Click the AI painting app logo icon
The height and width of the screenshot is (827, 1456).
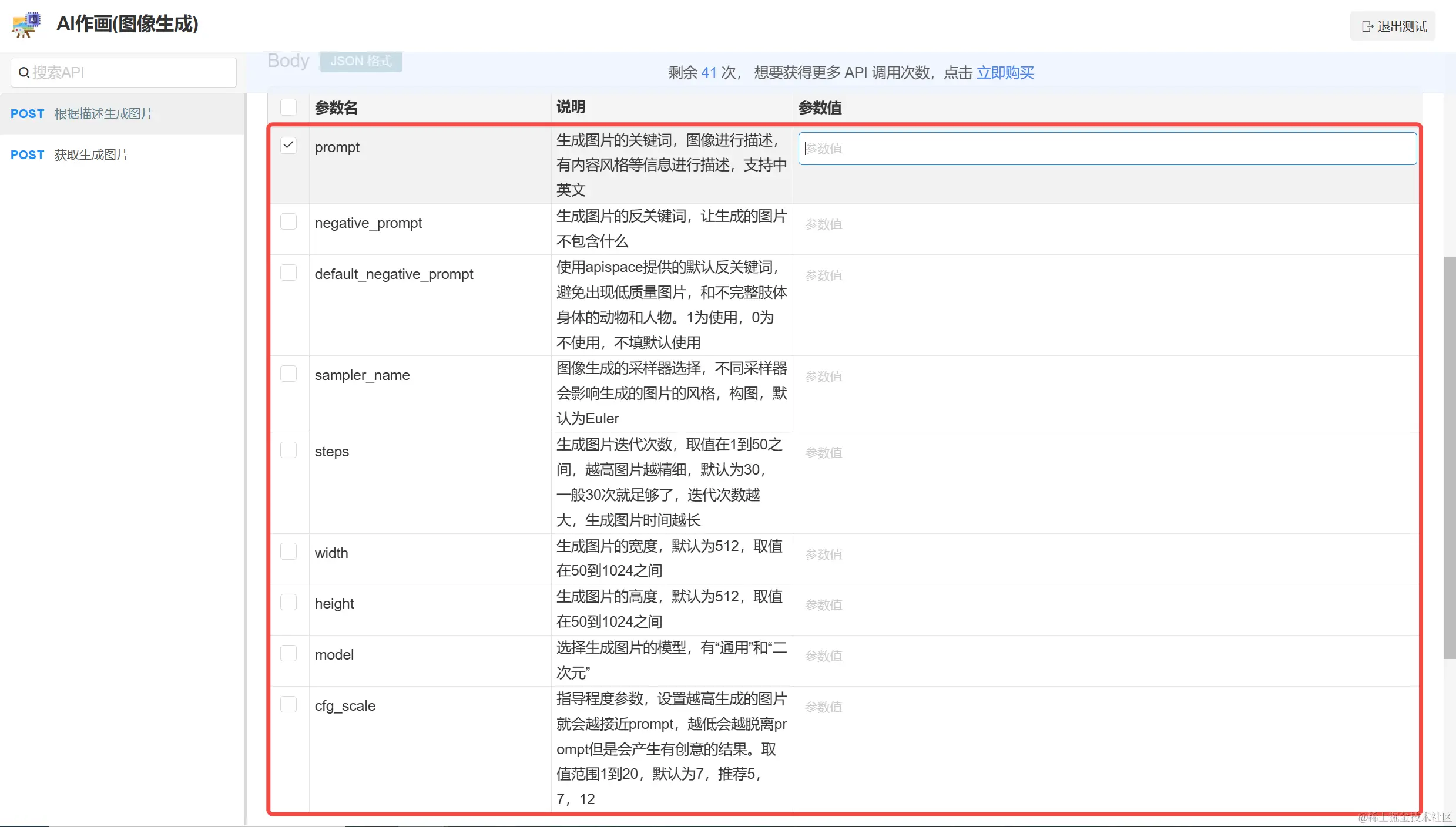tap(26, 24)
